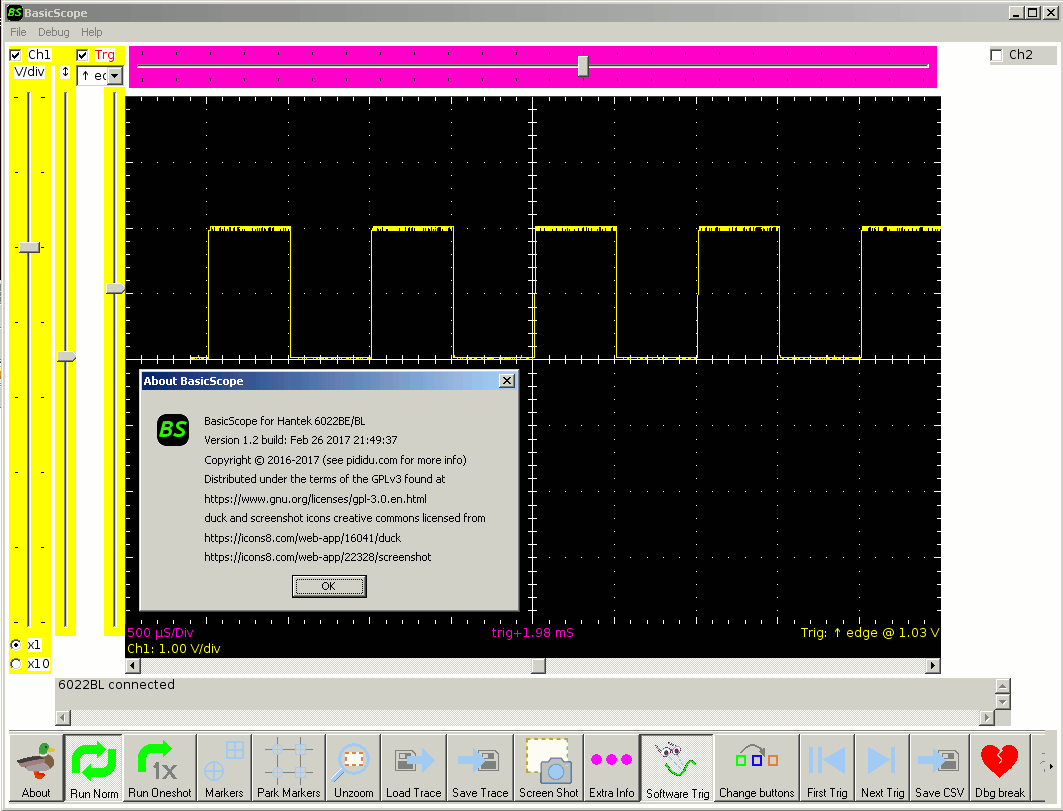1063x811 pixels.
Task: Open the File menu
Action: [18, 32]
